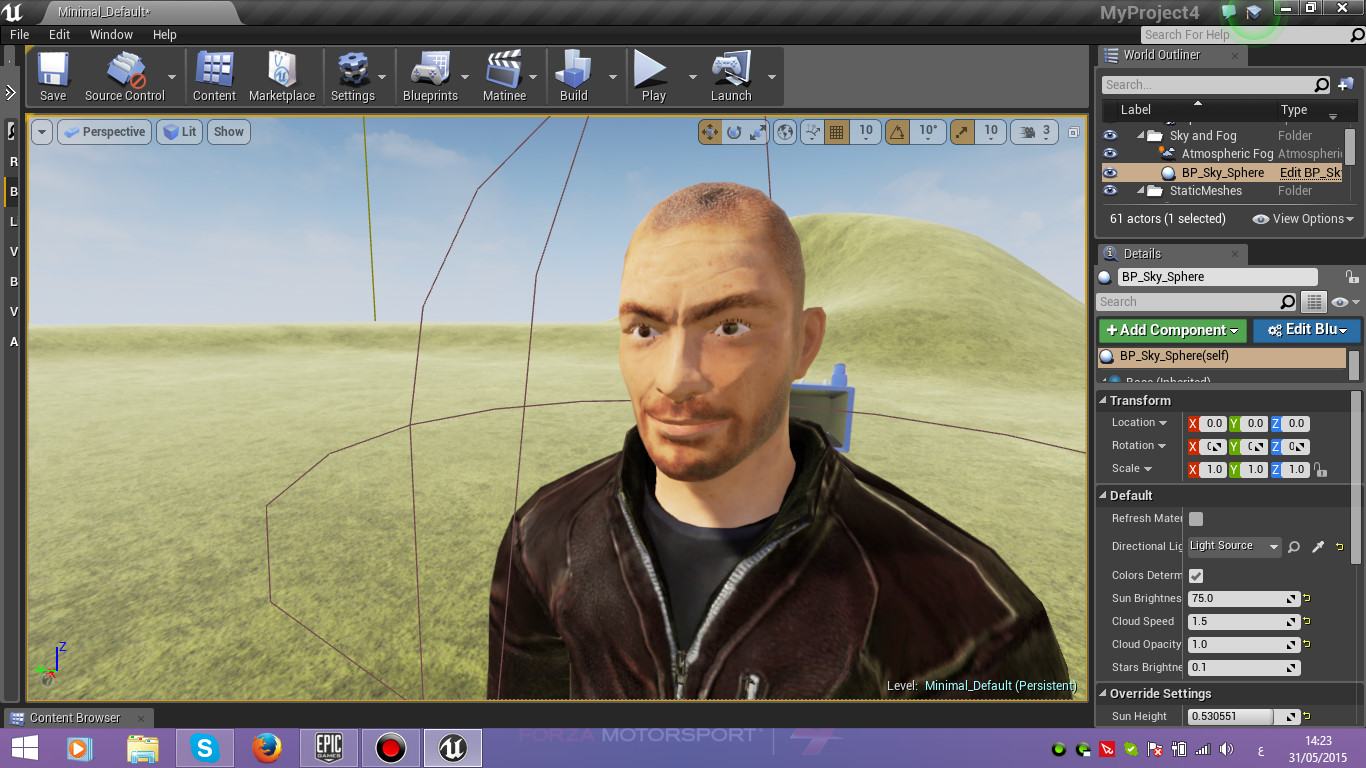Toggle Refresh Material checkbox
1366x768 pixels.
[1196, 519]
